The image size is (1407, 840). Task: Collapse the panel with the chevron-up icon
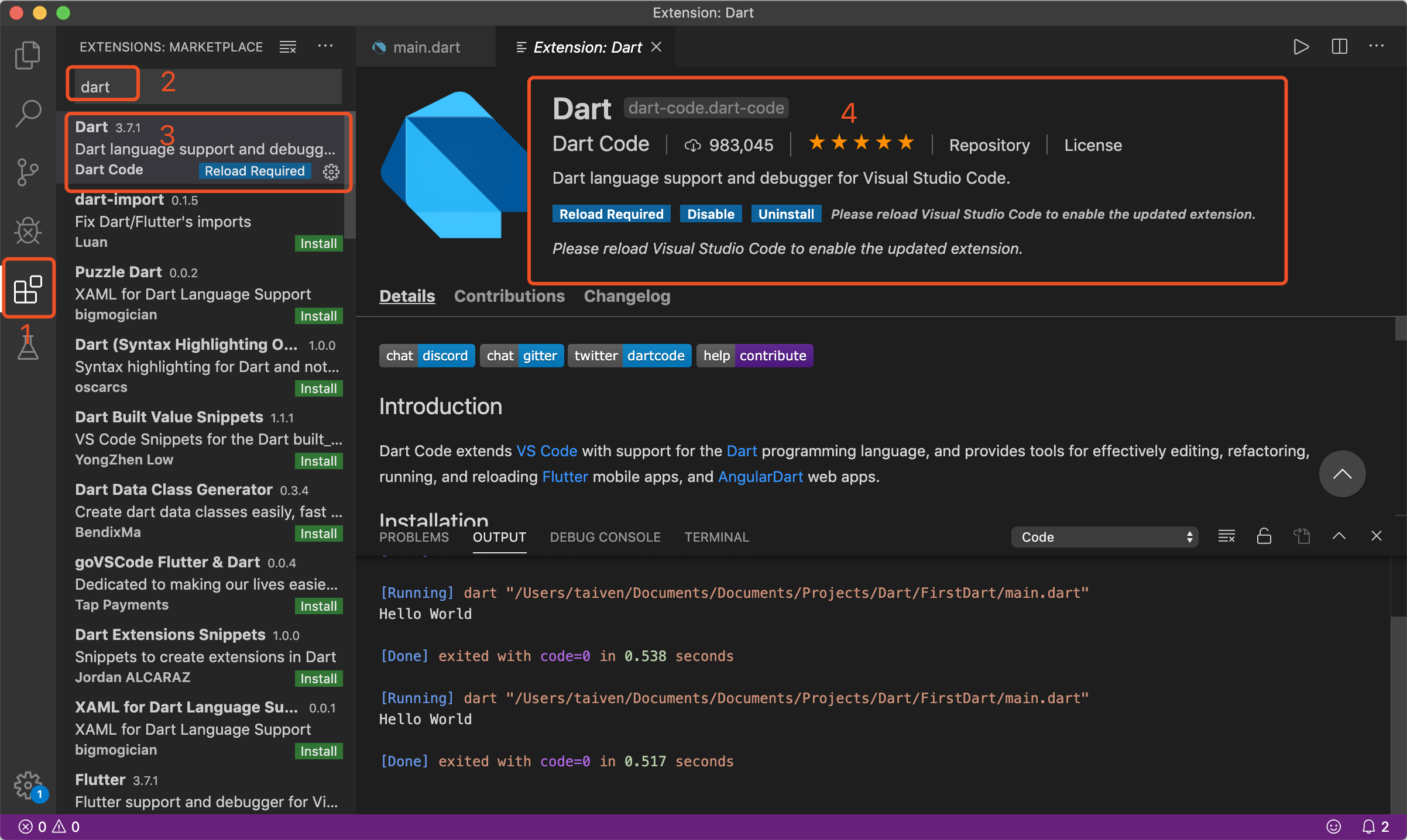(1339, 536)
